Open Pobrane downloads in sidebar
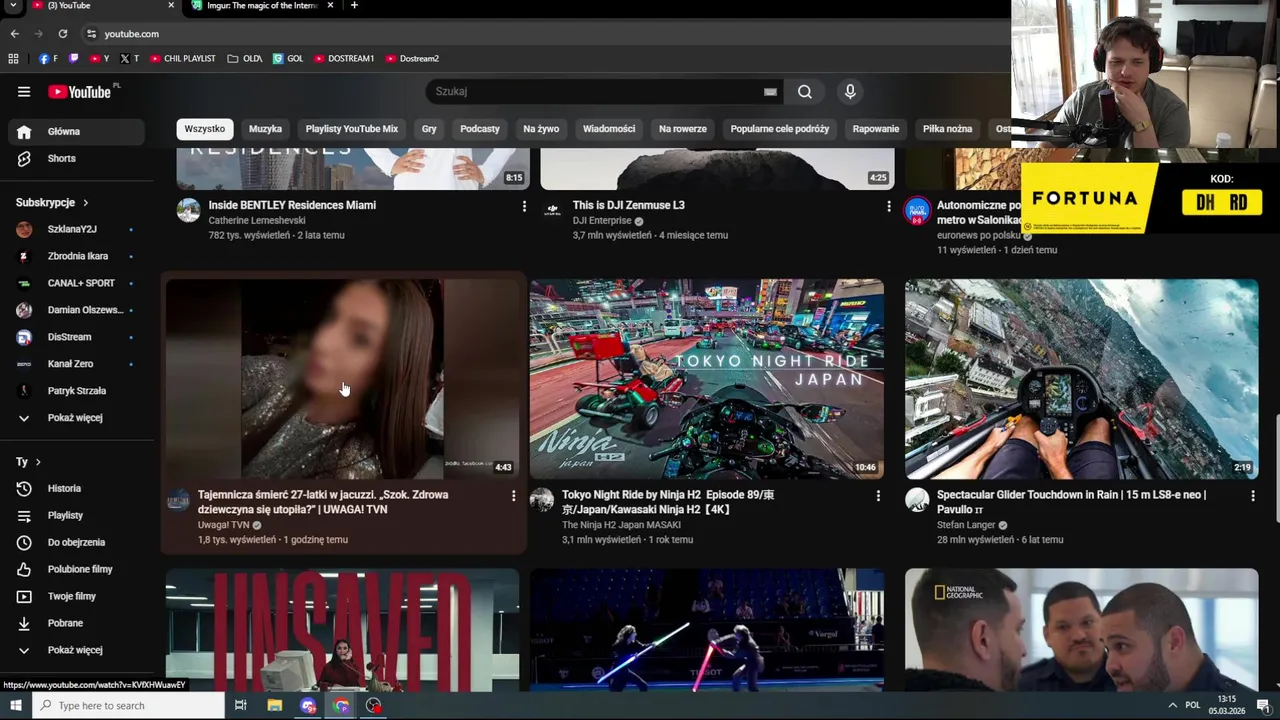Screen dimensions: 1280x720 [76, 623]
